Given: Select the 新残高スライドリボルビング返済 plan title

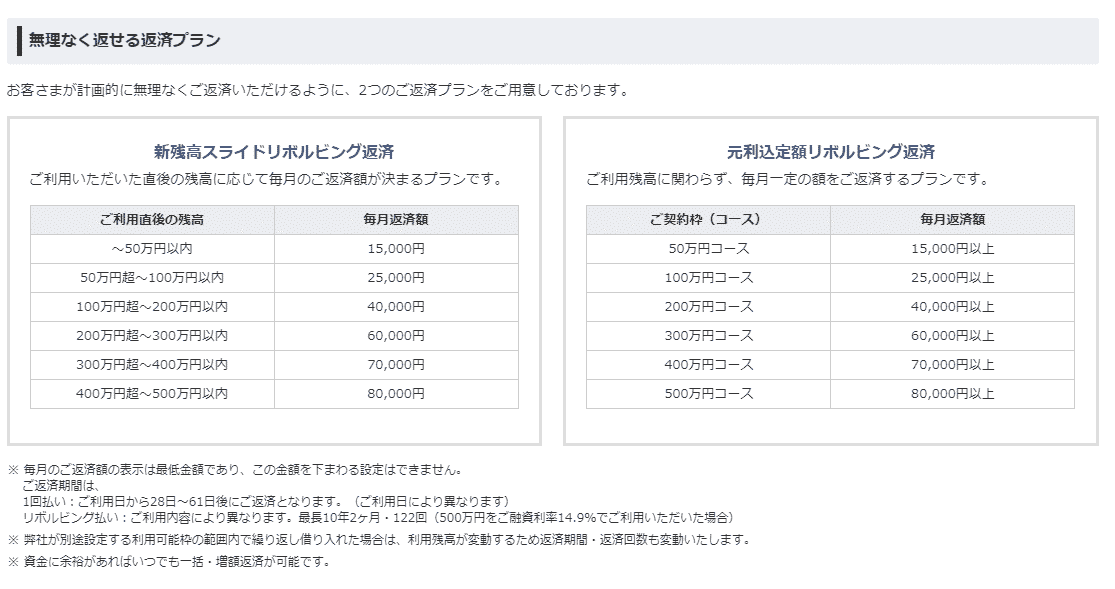Looking at the screenshot, I should [274, 152].
